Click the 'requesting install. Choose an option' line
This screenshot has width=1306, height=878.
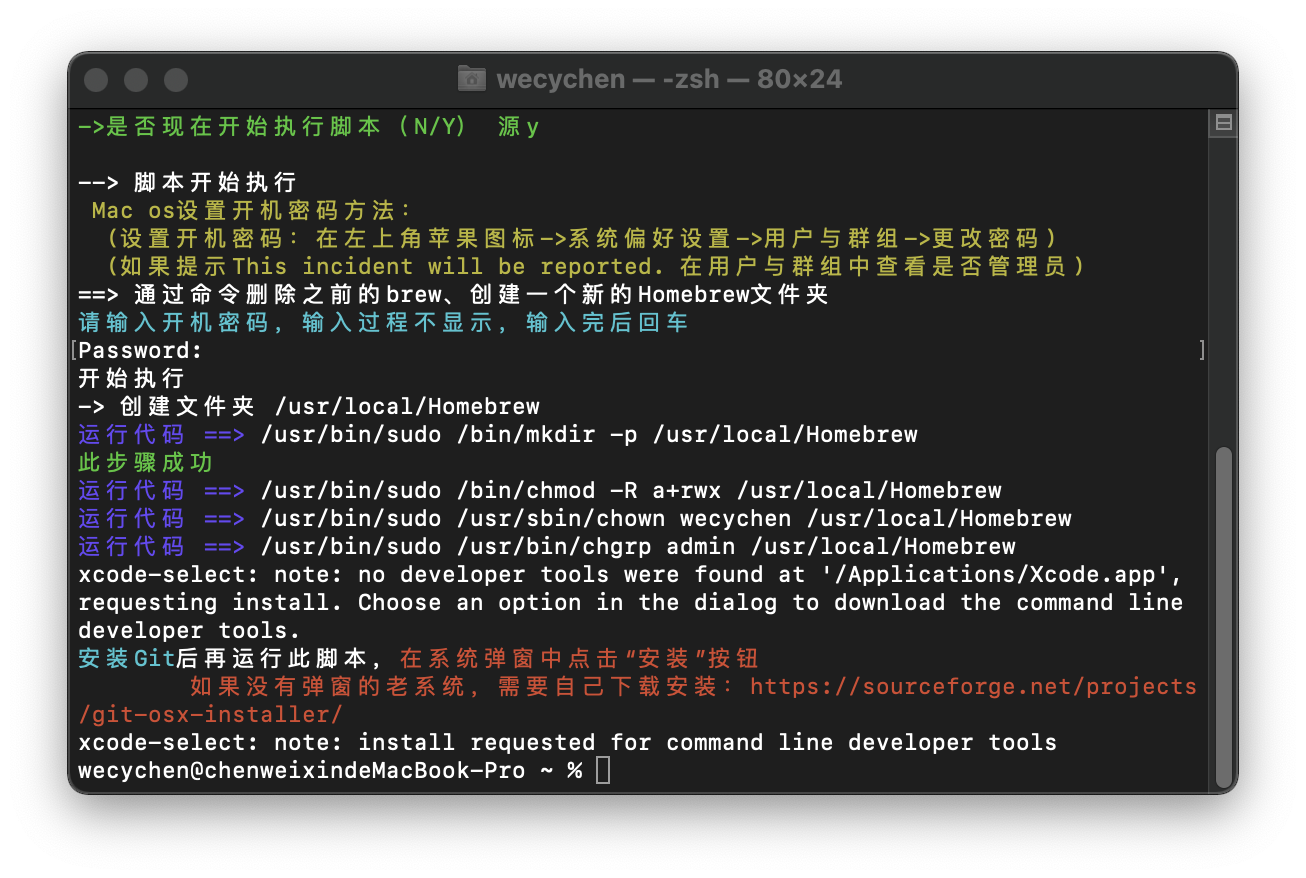631,603
